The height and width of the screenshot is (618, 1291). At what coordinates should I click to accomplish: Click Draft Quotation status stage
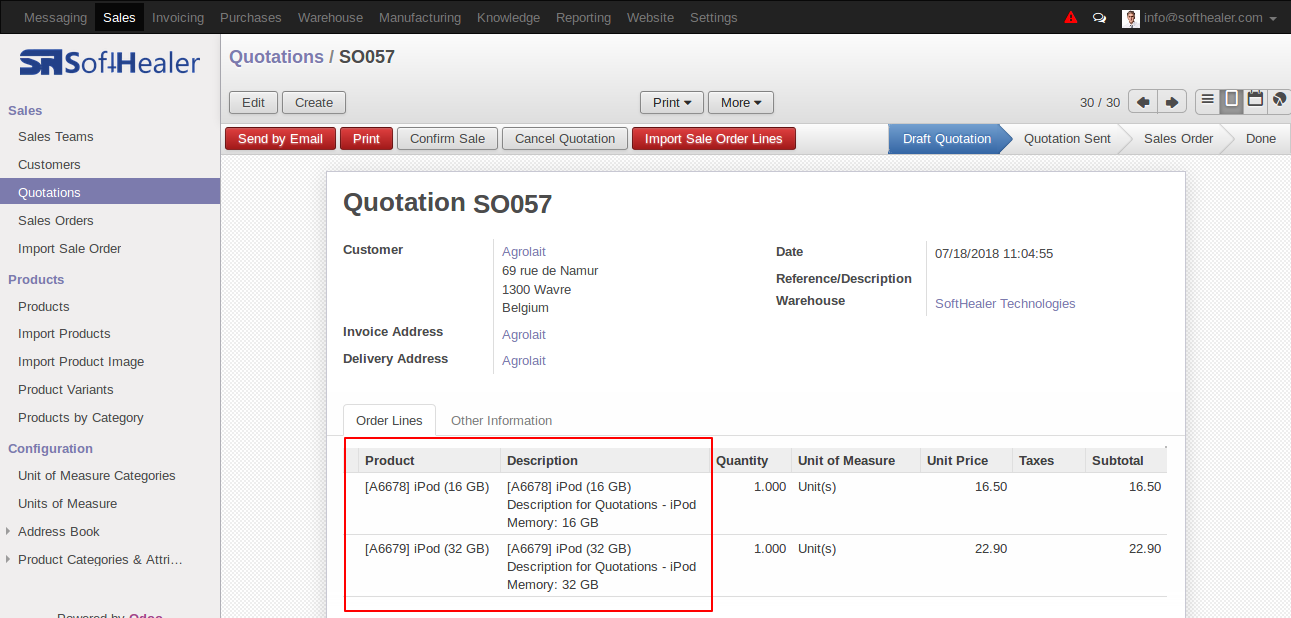tap(946, 139)
